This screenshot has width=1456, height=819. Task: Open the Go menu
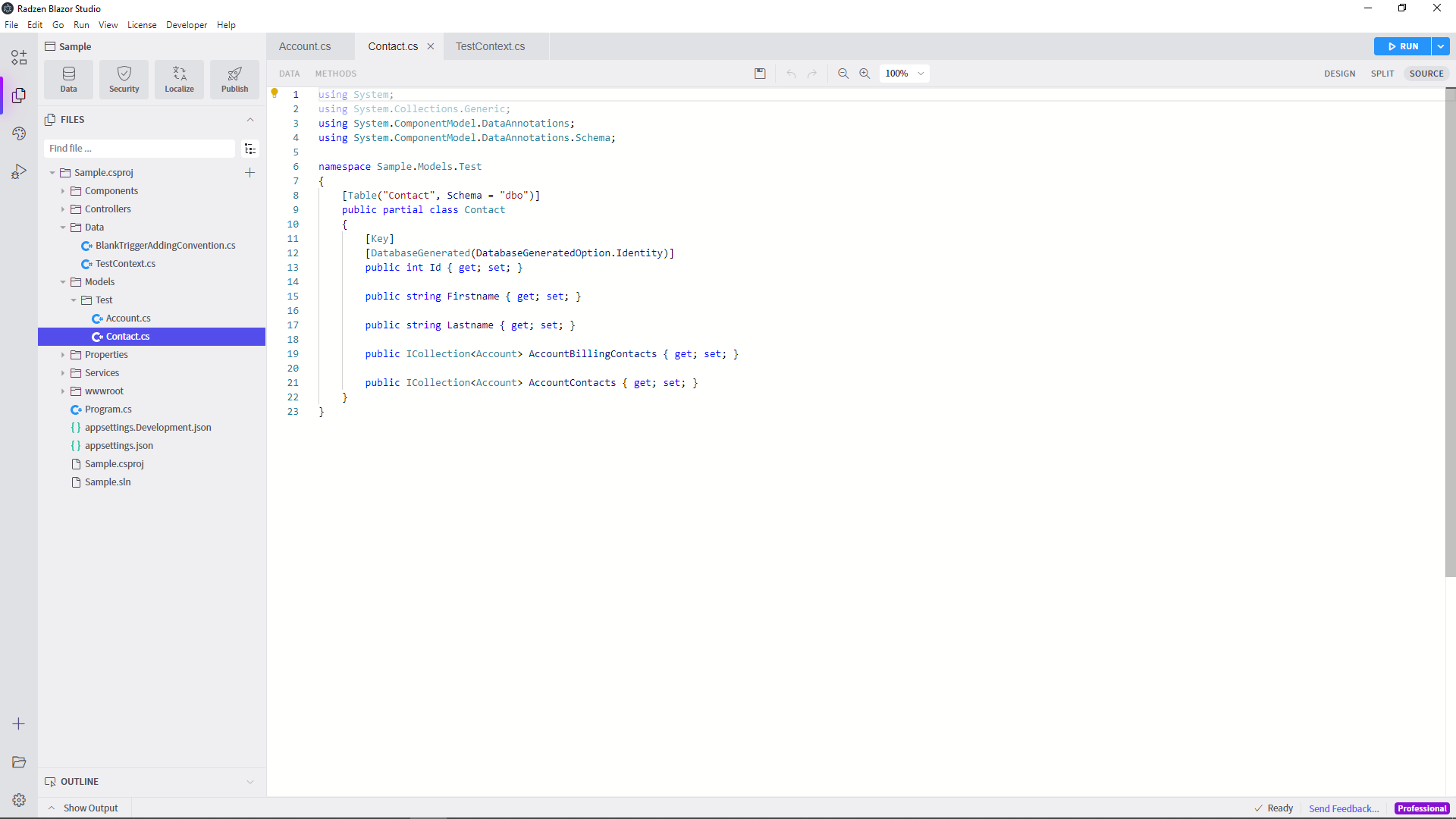[x=58, y=25]
